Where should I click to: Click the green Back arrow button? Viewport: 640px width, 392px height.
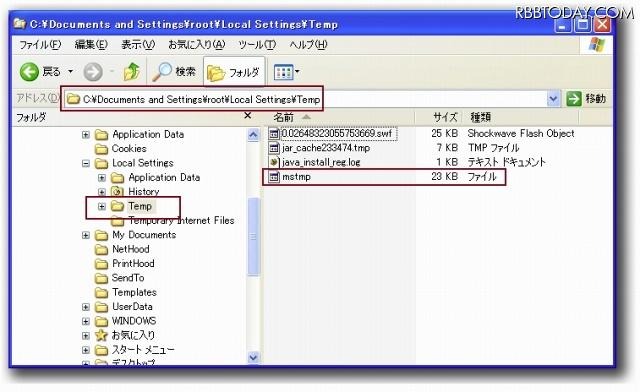tap(29, 72)
